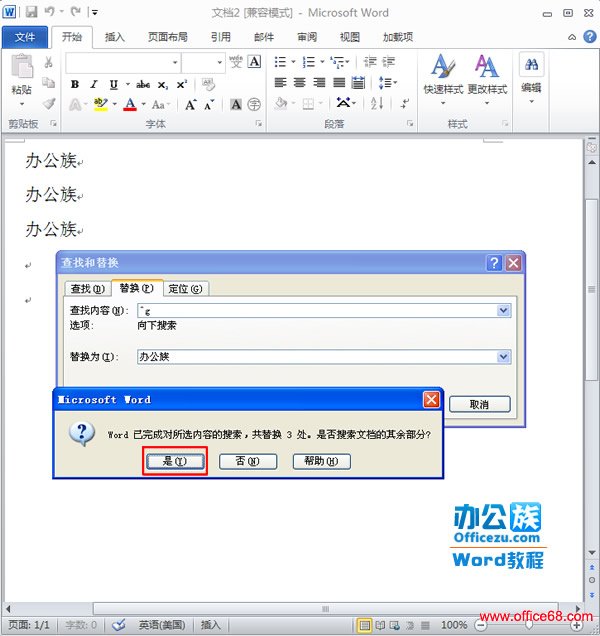
Task: Click the Shading paint bucket icon
Action: tap(281, 104)
